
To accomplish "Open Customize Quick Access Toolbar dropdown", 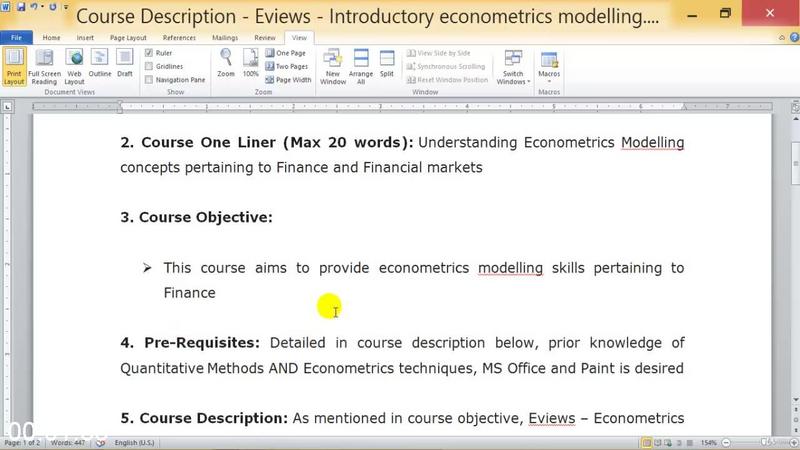I will 66,7.
